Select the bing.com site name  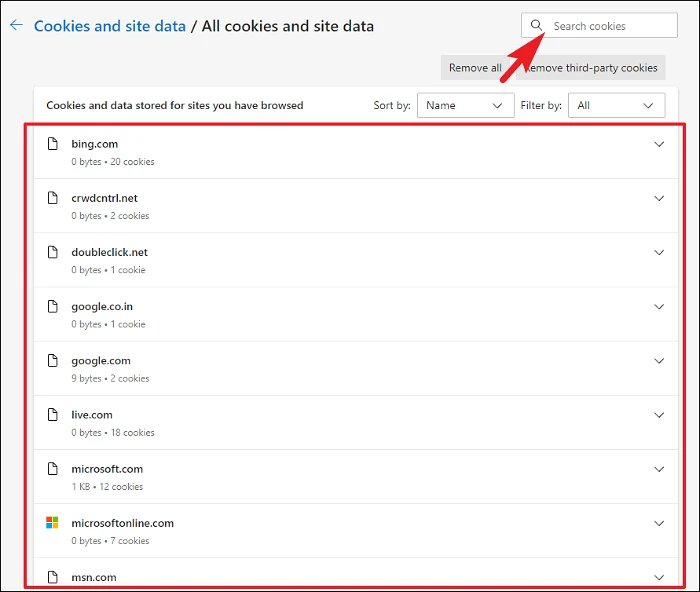pyautogui.click(x=95, y=144)
